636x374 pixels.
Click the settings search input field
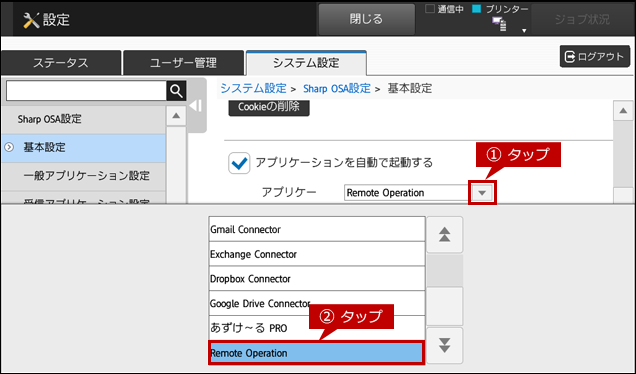tap(86, 91)
